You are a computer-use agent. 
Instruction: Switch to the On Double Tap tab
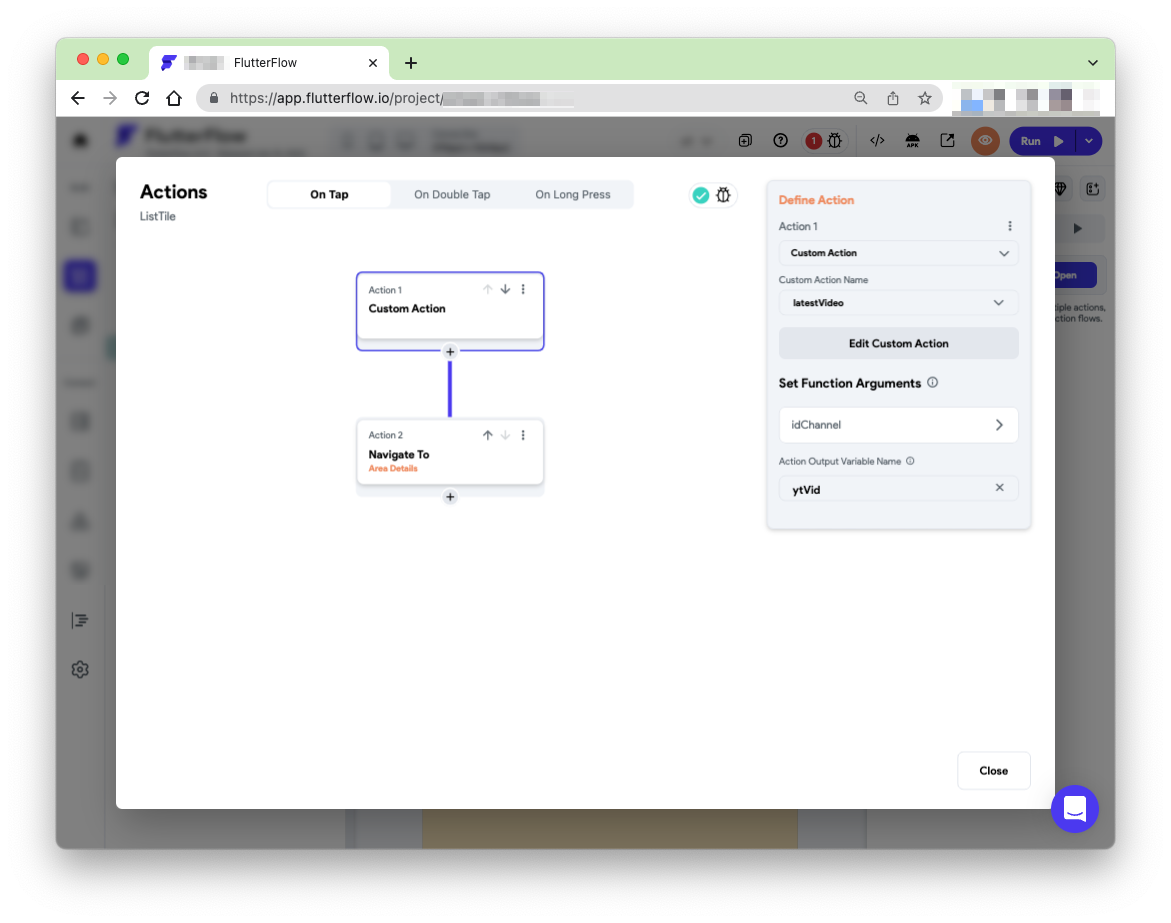[x=452, y=194]
